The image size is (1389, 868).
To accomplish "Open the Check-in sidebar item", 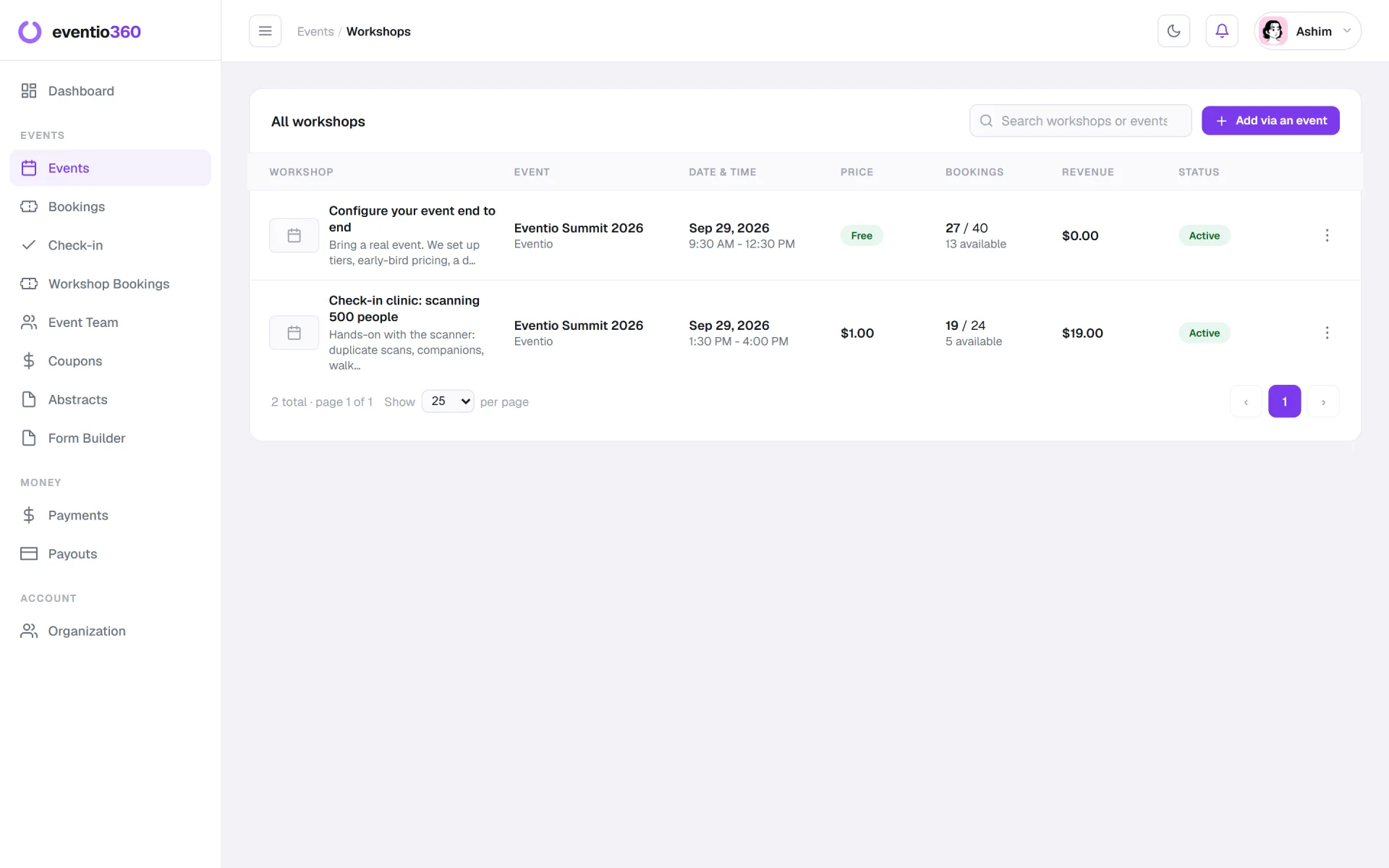I will click(111, 245).
